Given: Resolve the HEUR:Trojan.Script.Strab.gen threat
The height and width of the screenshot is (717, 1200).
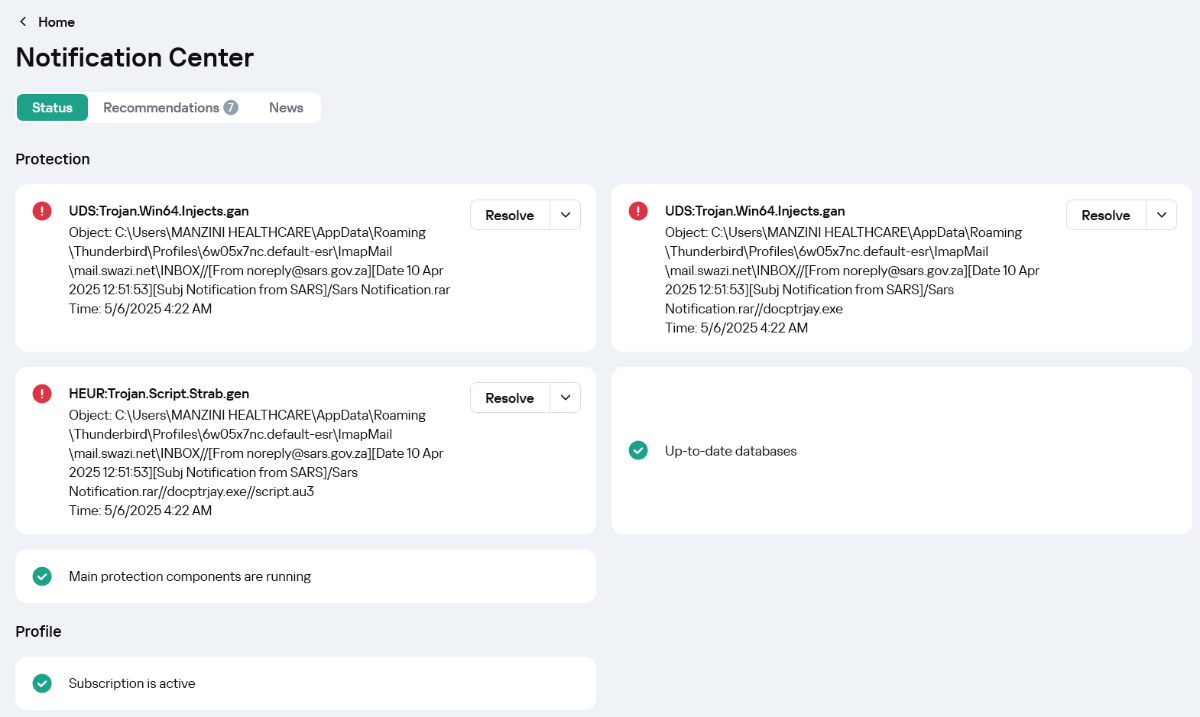Looking at the screenshot, I should 510,398.
